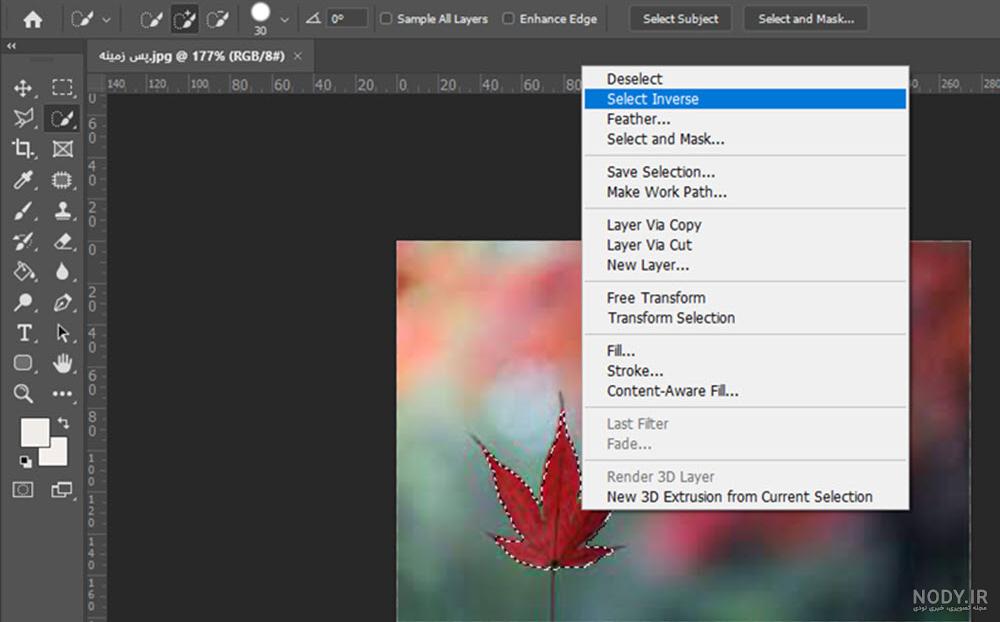This screenshot has height=622, width=1000.
Task: Select the Rounded Rectangle shape tool
Action: 23,363
